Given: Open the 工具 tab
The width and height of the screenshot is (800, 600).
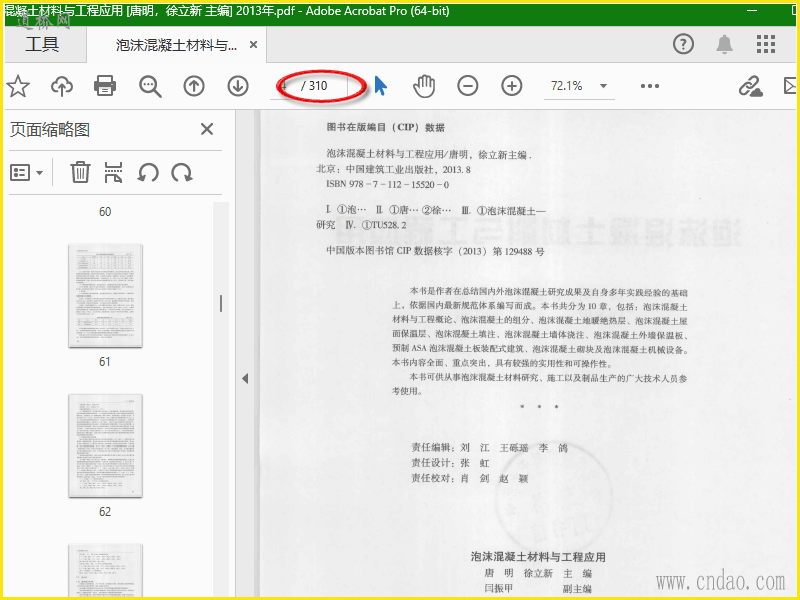Looking at the screenshot, I should pyautogui.click(x=42, y=45).
